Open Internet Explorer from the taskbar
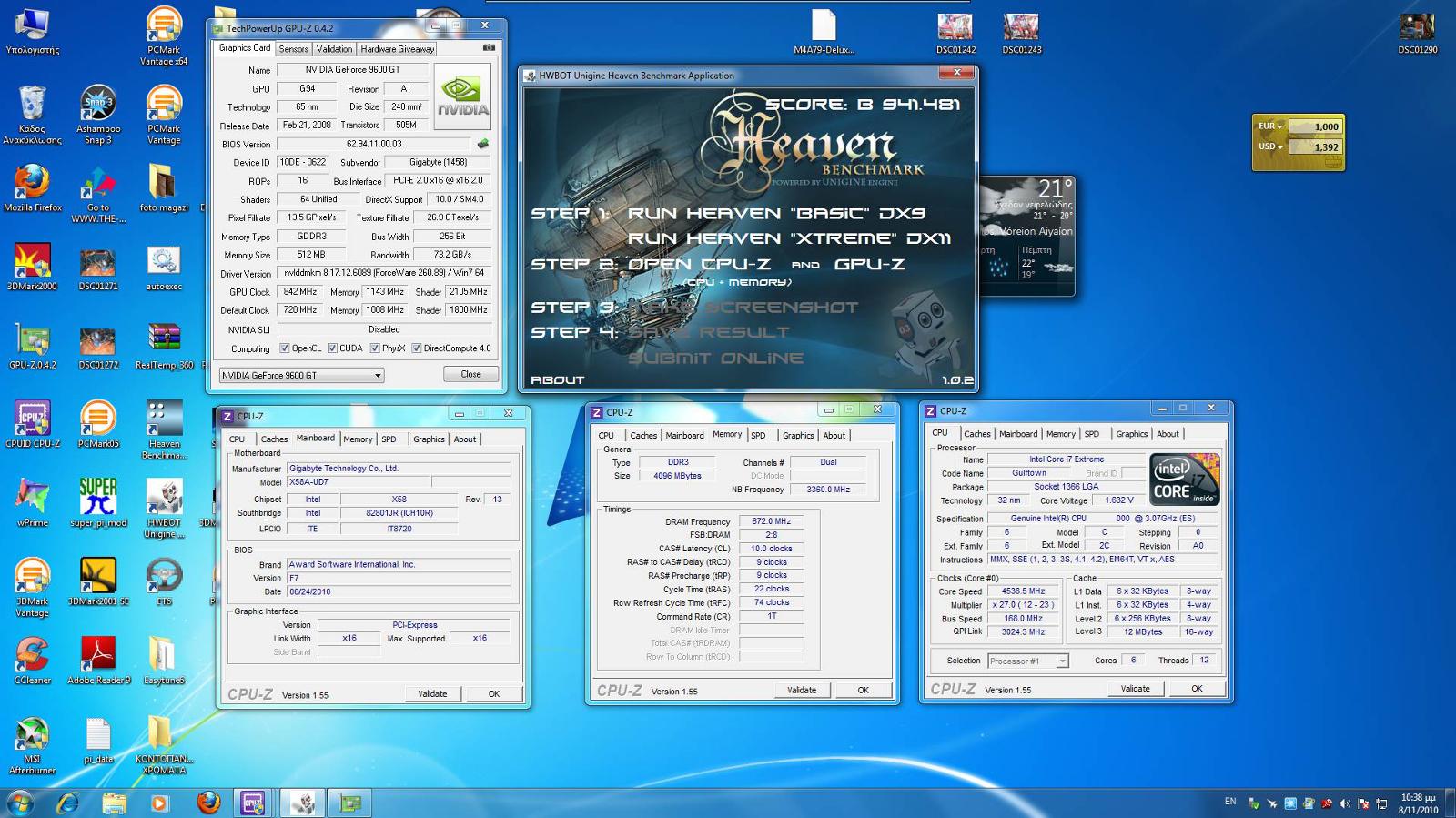This screenshot has height=818, width=1456. point(68,803)
